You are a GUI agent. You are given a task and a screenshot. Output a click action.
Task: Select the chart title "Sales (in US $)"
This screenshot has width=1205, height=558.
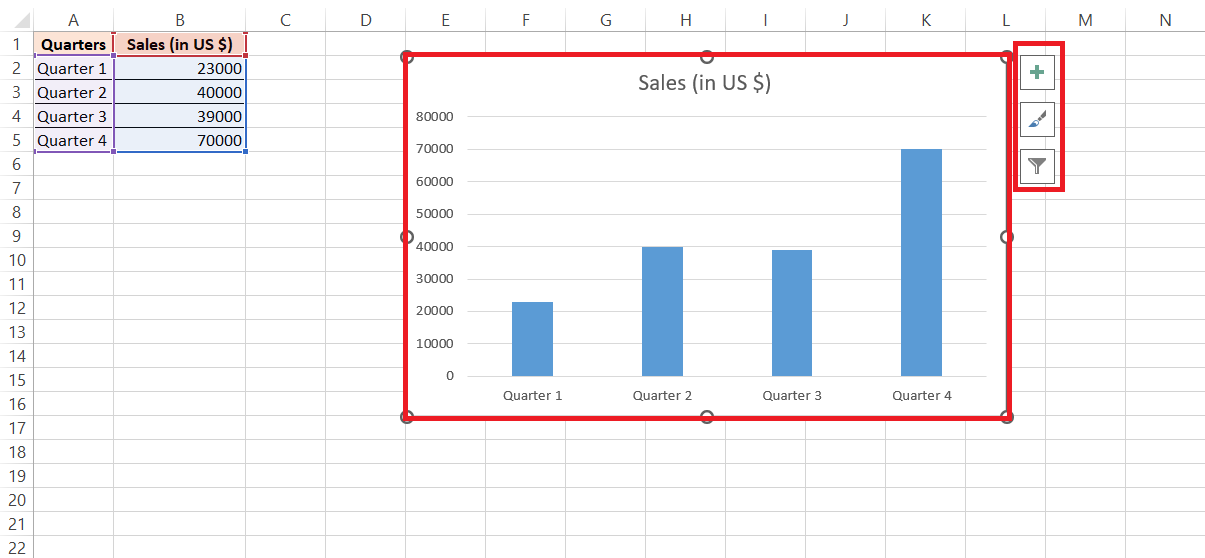pos(704,82)
